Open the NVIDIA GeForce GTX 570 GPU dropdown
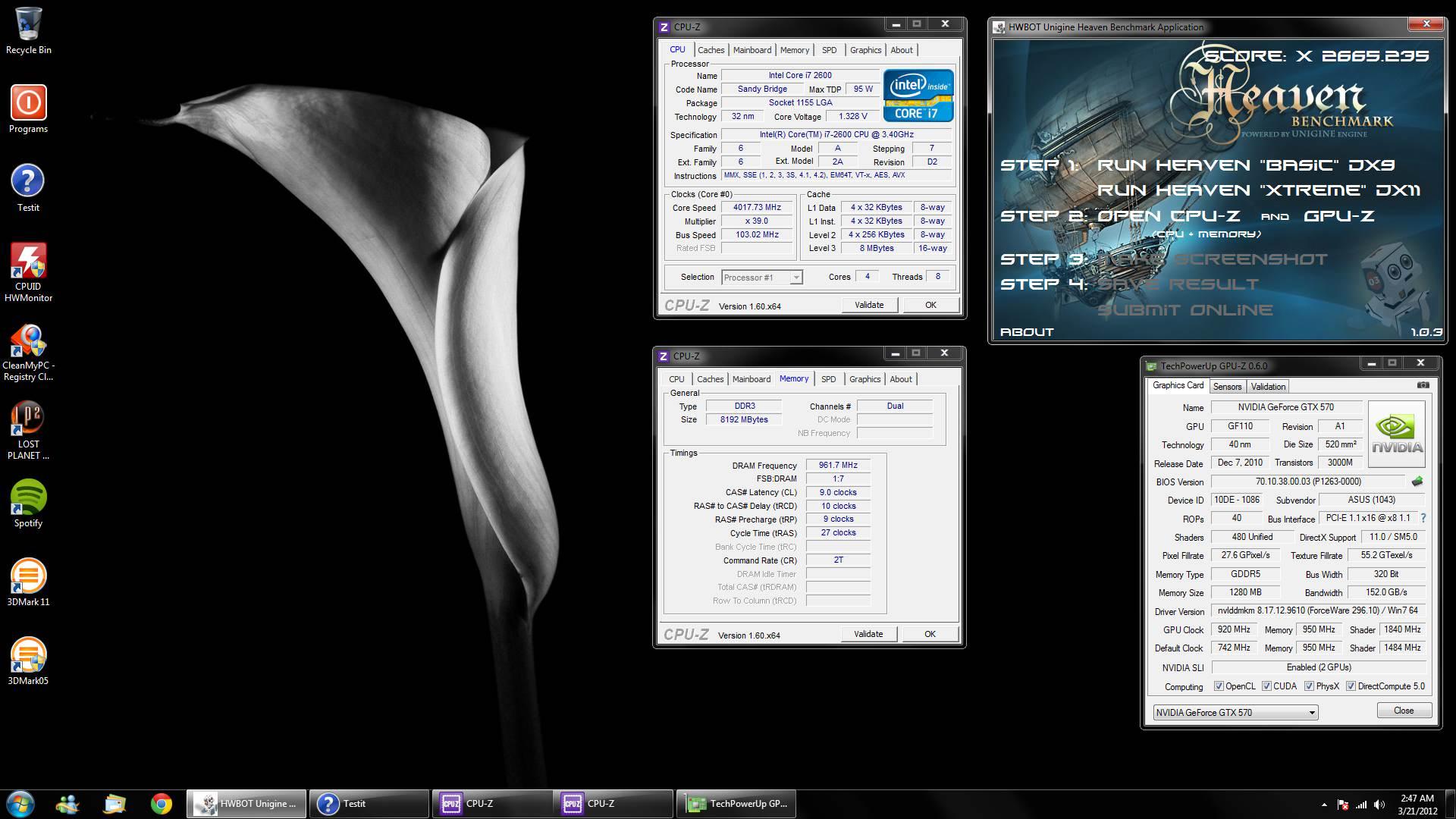This screenshot has height=819, width=1456. click(x=1235, y=713)
